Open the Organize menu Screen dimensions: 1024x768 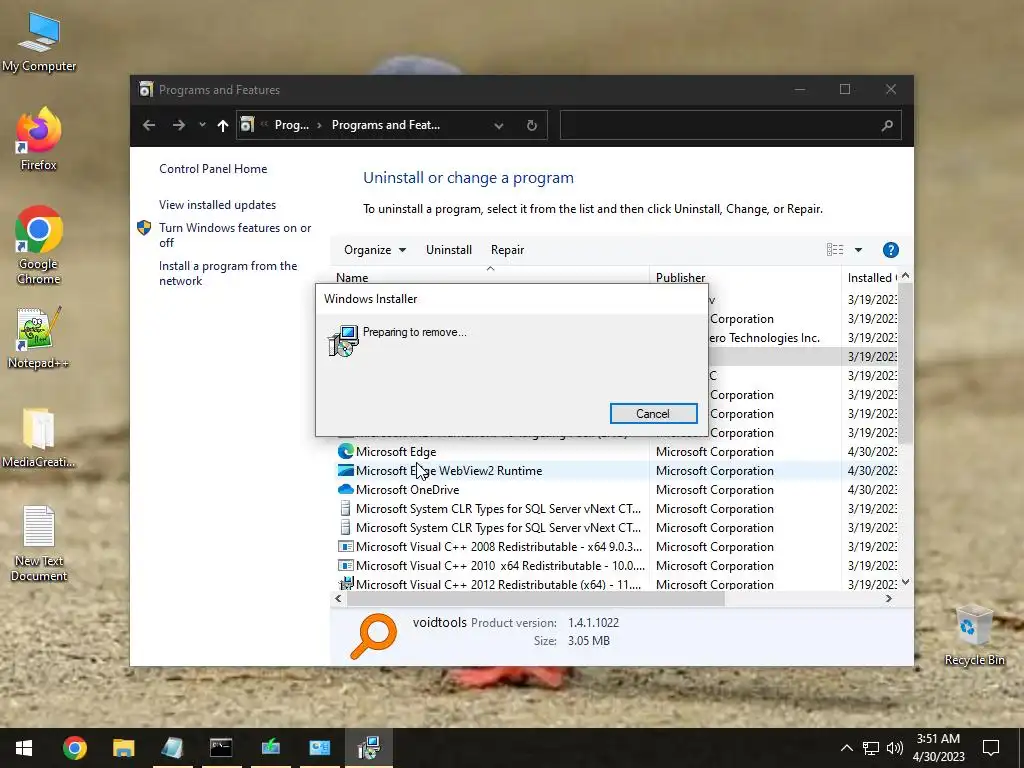tap(375, 250)
